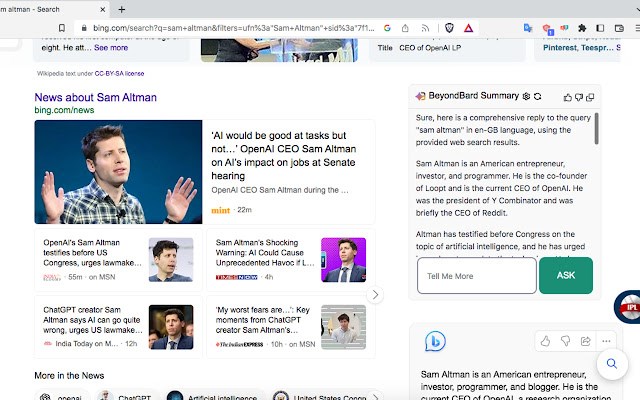Click the address bar URL field

click(x=233, y=28)
